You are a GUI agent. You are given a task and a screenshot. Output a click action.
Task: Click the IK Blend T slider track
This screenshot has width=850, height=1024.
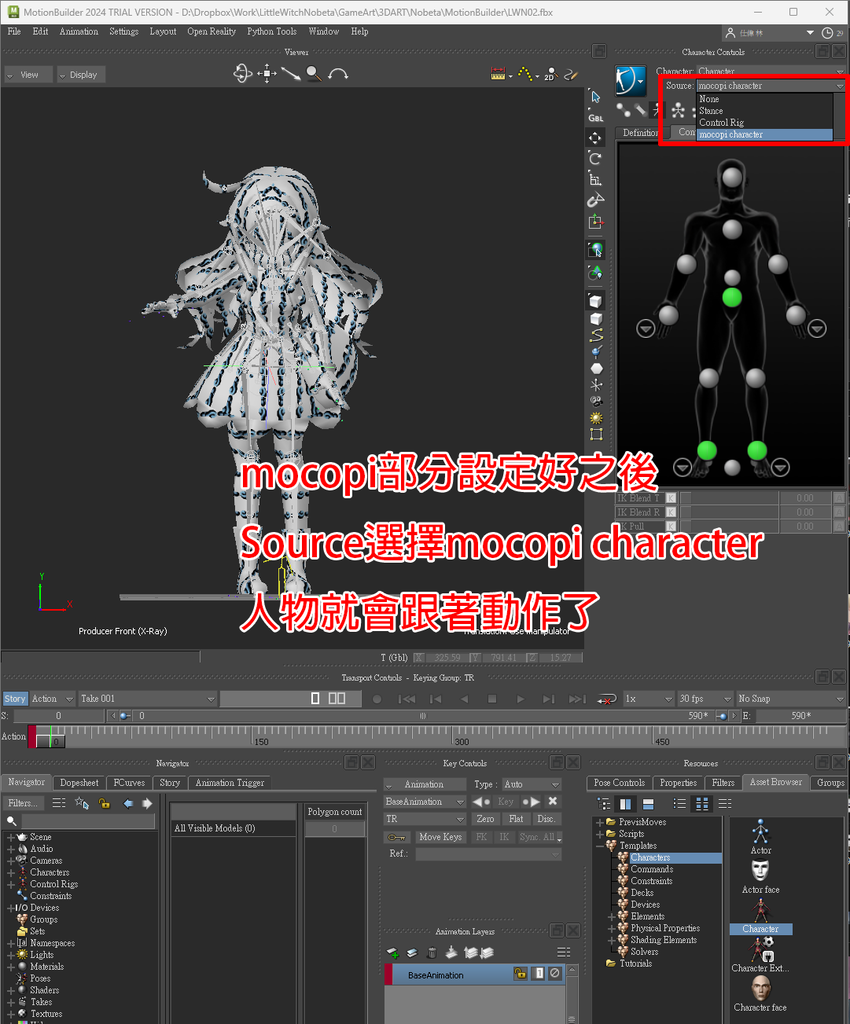tap(729, 498)
